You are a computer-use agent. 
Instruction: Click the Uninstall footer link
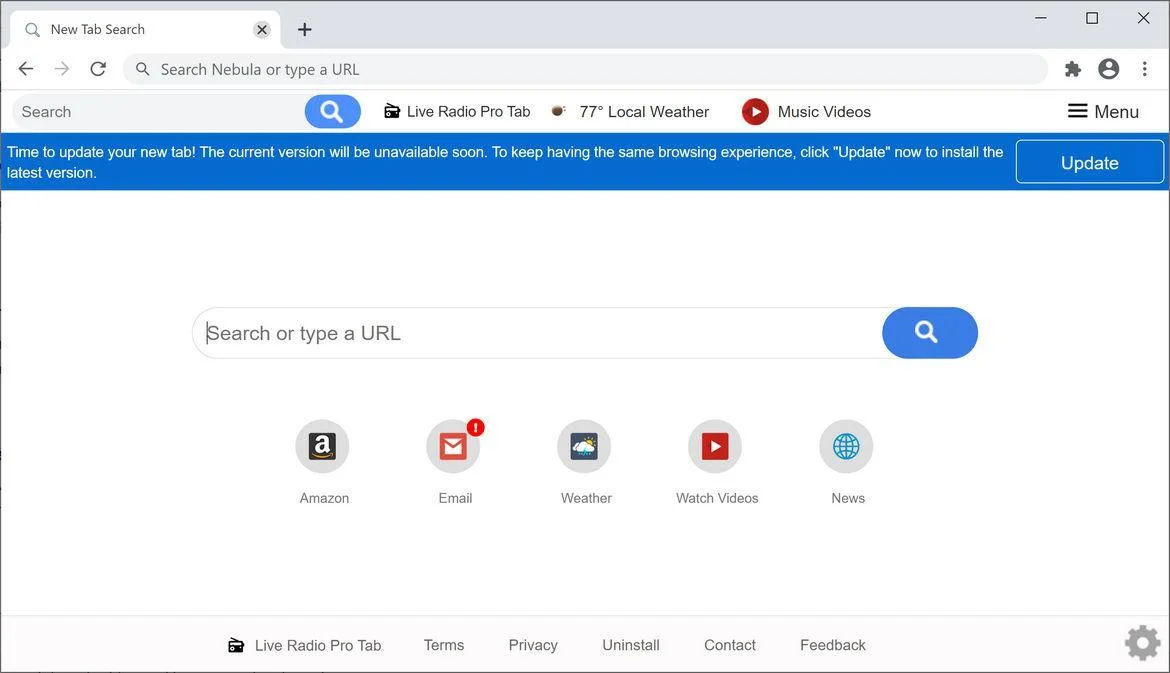tap(631, 645)
